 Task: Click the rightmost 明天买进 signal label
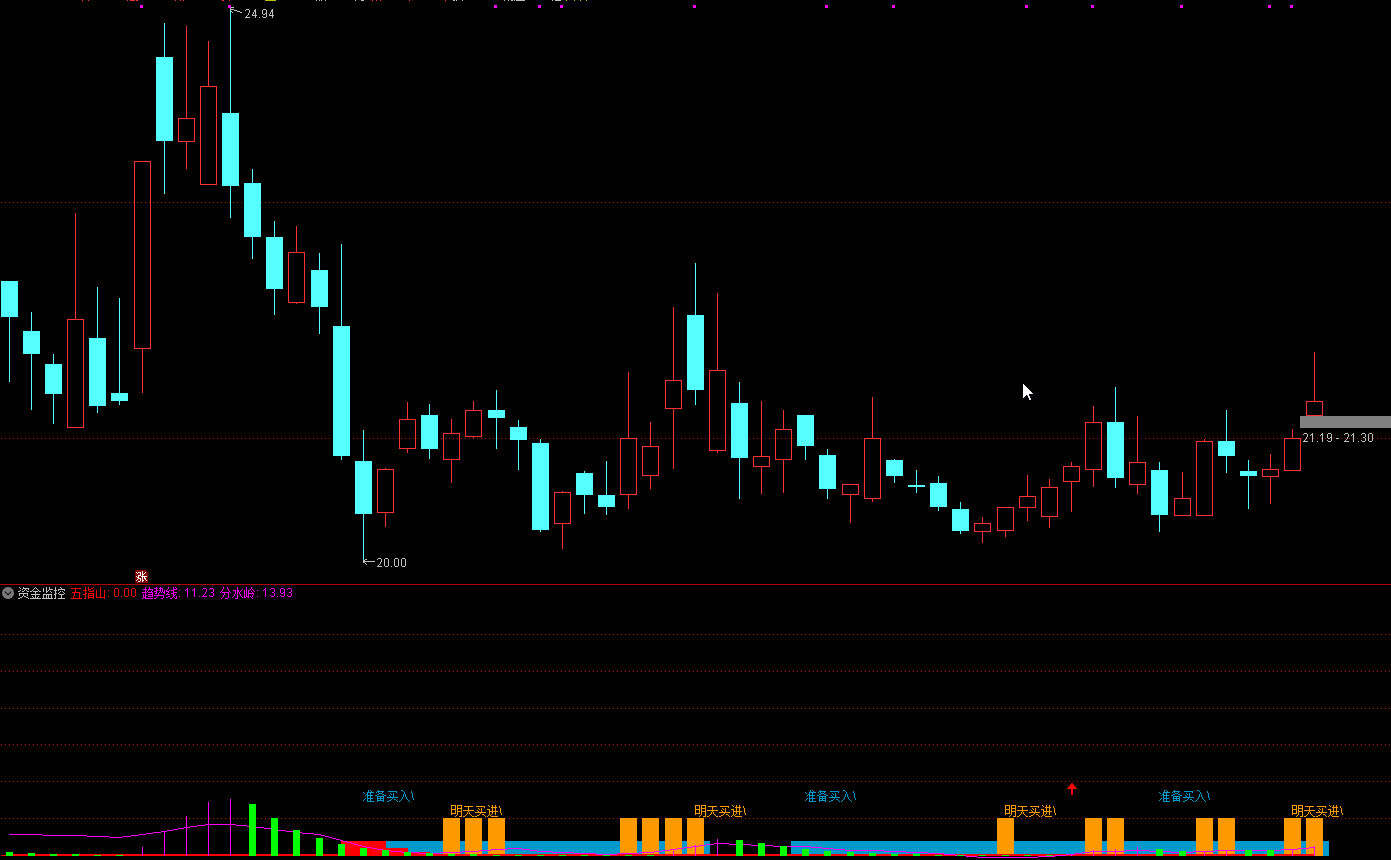point(1317,811)
